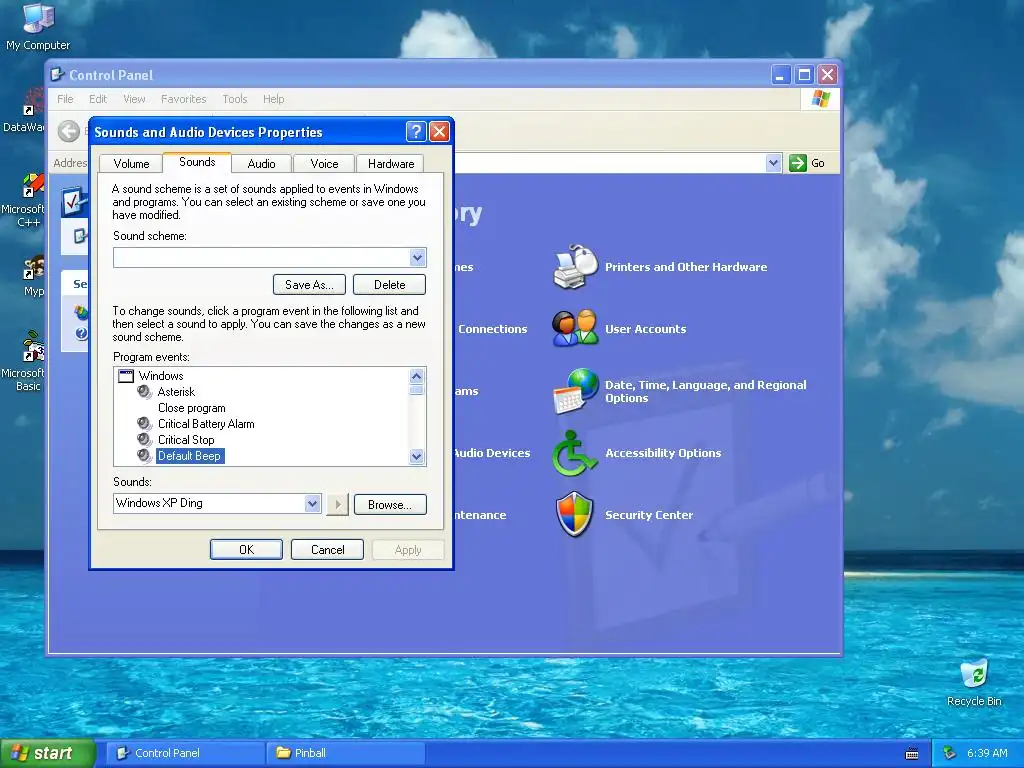1024x768 pixels.
Task: Open the File menu in Control Panel
Action: (65, 99)
